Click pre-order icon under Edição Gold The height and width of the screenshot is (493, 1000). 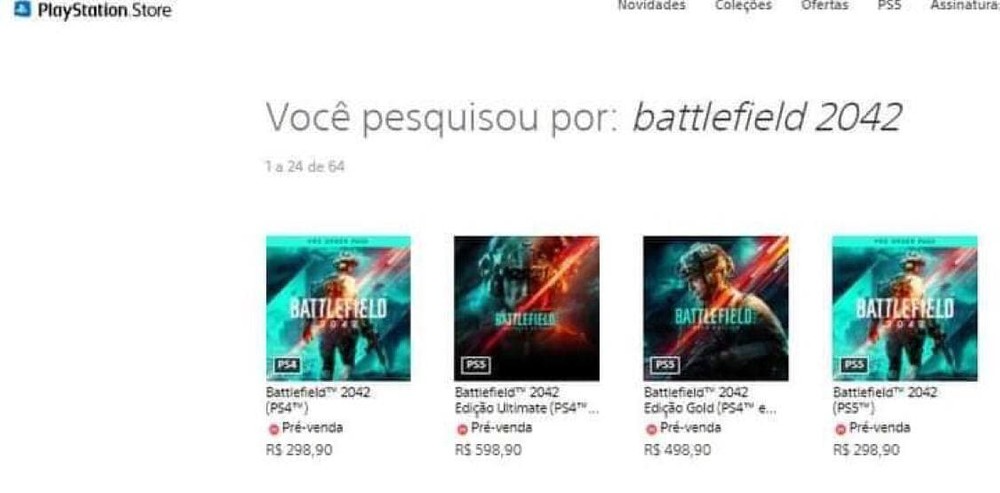coord(651,429)
